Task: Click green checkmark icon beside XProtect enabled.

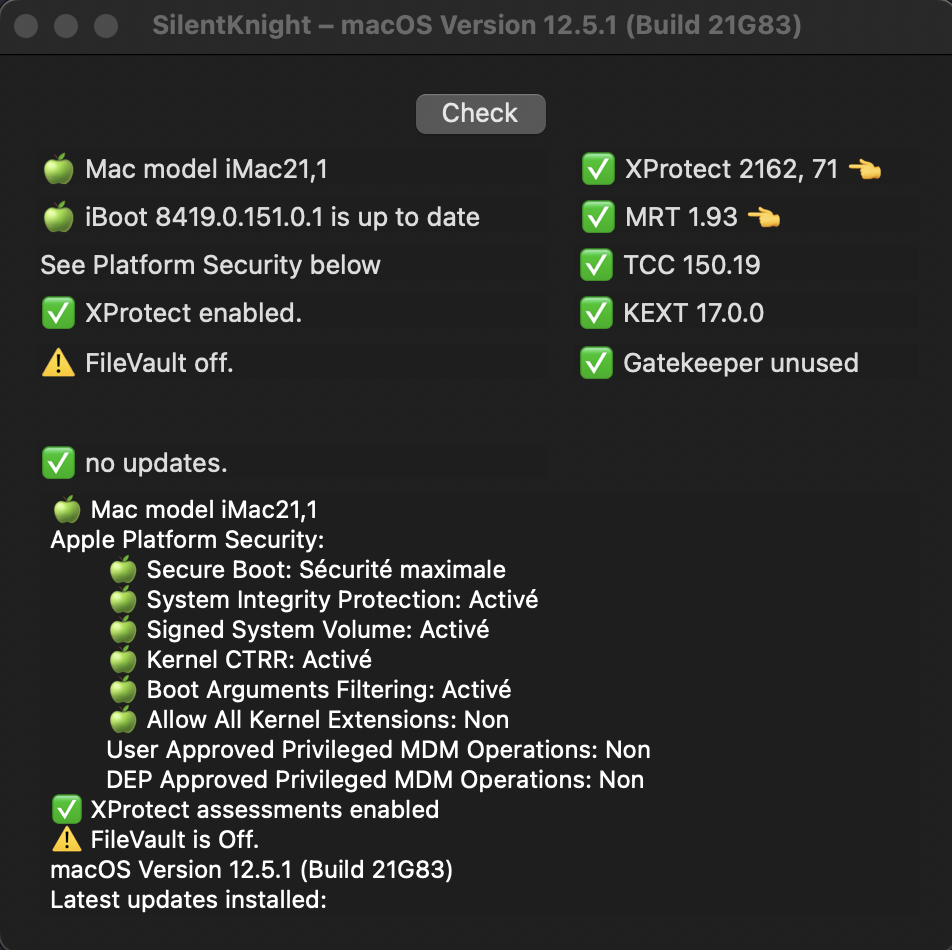Action: pyautogui.click(x=58, y=313)
